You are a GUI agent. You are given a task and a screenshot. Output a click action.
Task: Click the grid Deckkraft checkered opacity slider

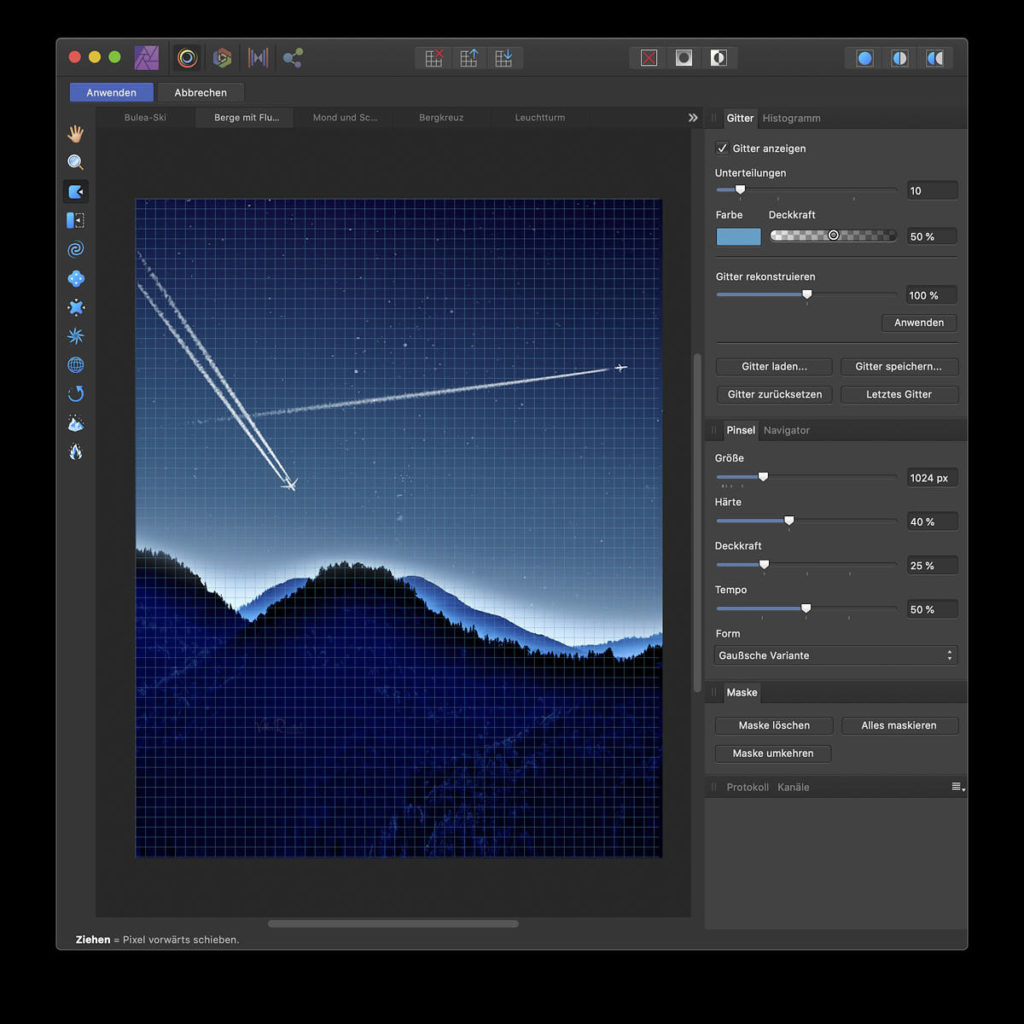(833, 236)
